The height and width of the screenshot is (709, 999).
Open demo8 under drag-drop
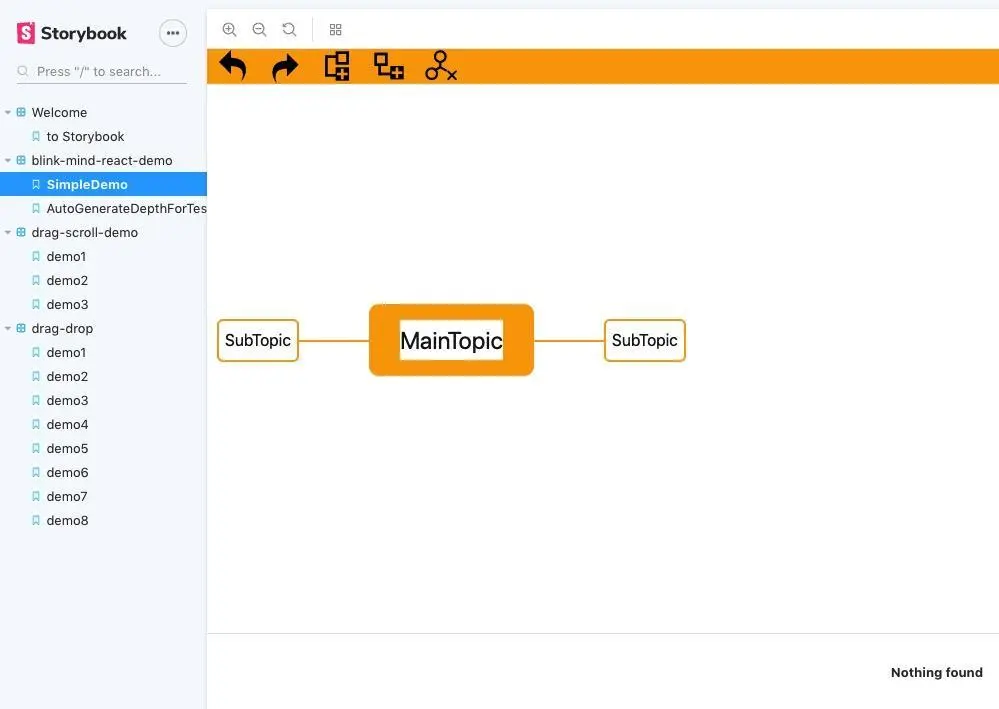[67, 520]
